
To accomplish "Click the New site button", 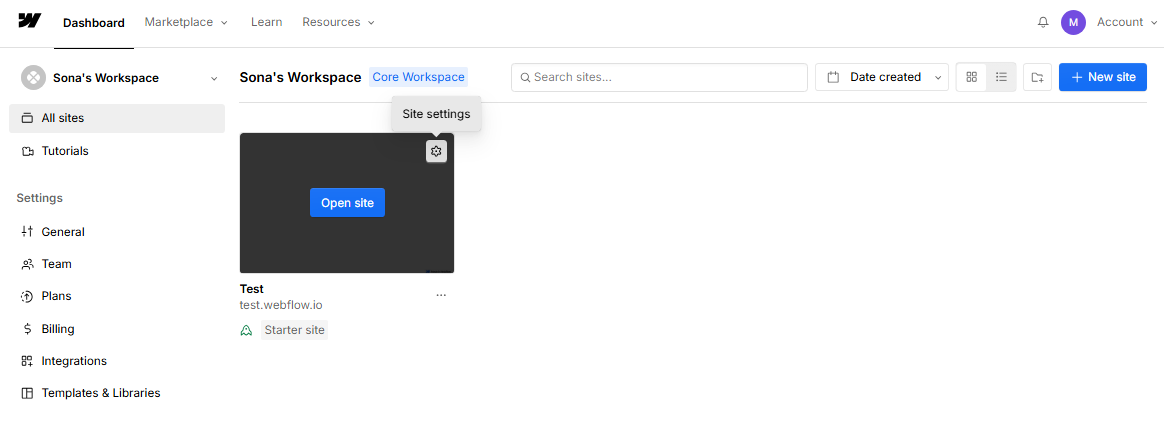I will pos(1103,77).
